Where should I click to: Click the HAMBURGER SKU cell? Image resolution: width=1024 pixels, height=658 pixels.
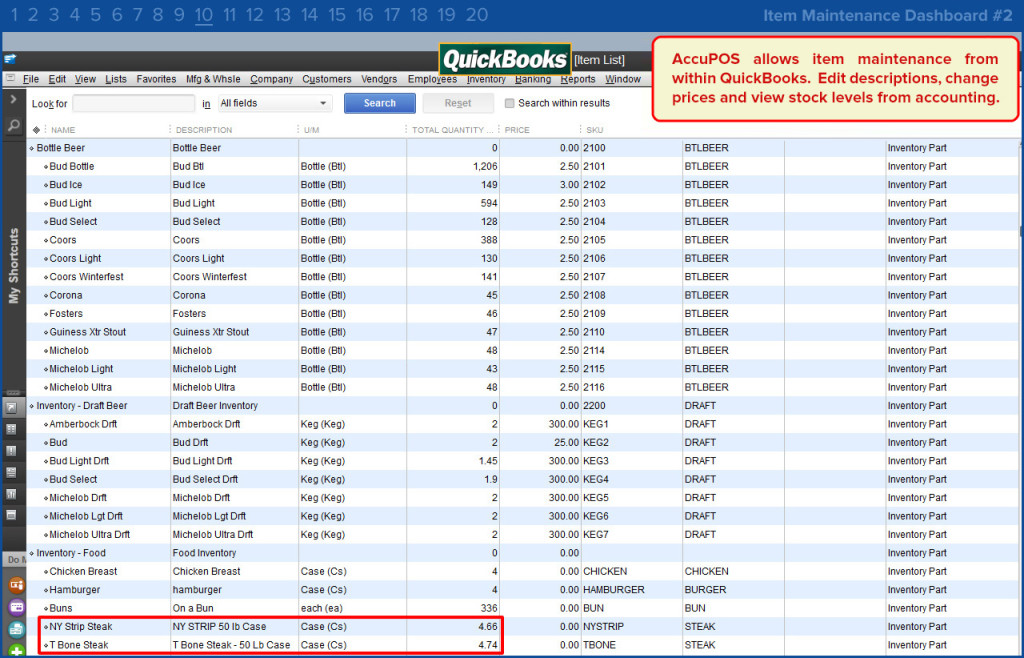[614, 590]
